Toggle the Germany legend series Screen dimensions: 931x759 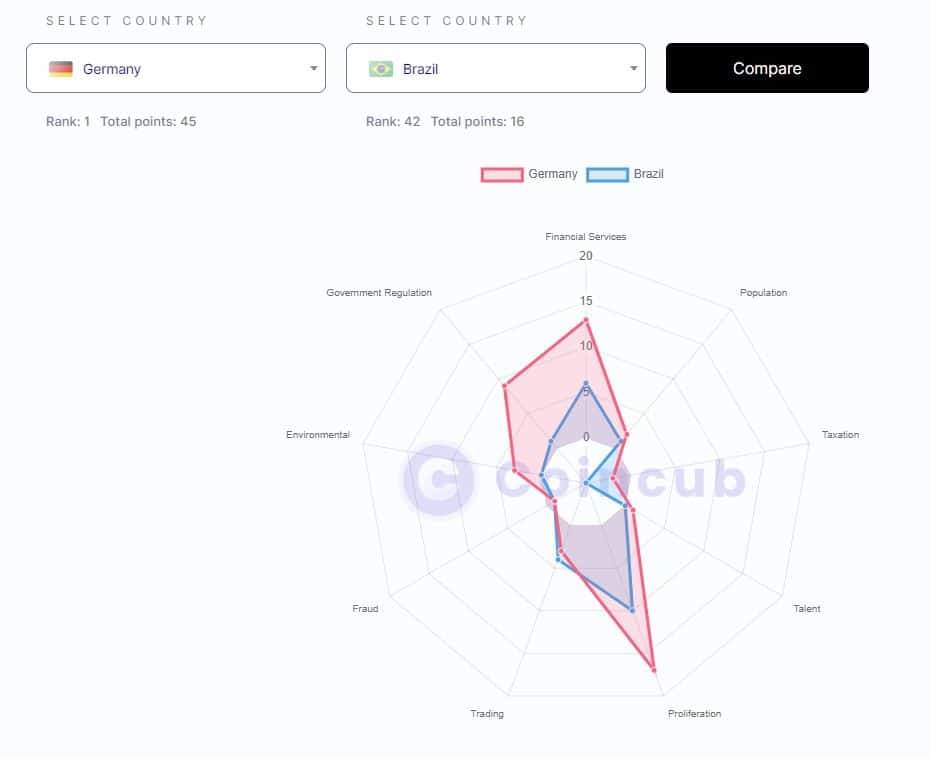(x=530, y=174)
